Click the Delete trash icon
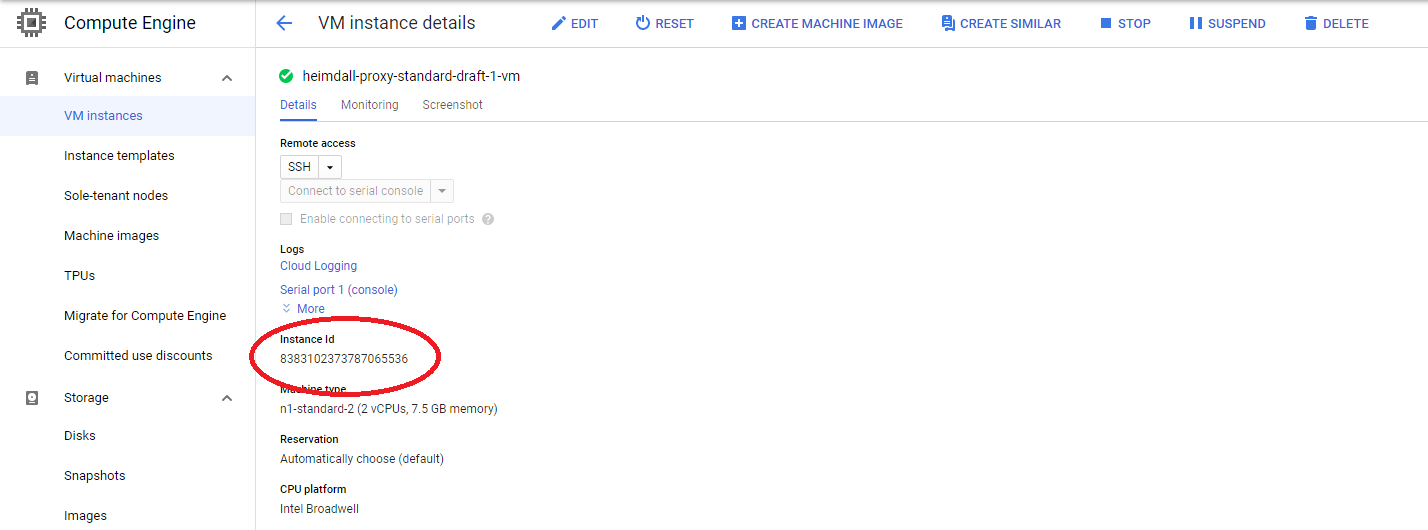Viewport: 1428px width, 530px height. [1311, 23]
